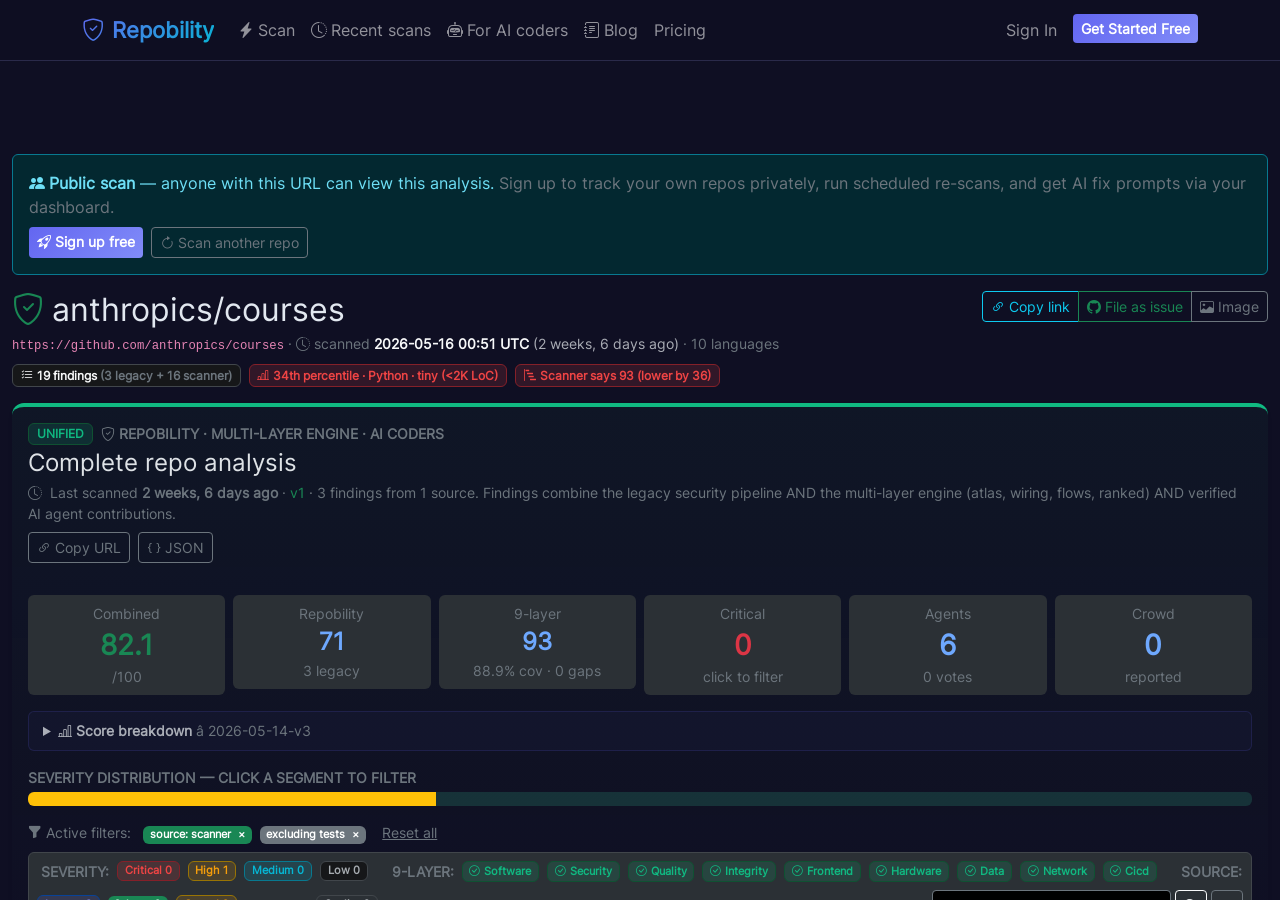Click the 'Public scan' banner label

92,183
